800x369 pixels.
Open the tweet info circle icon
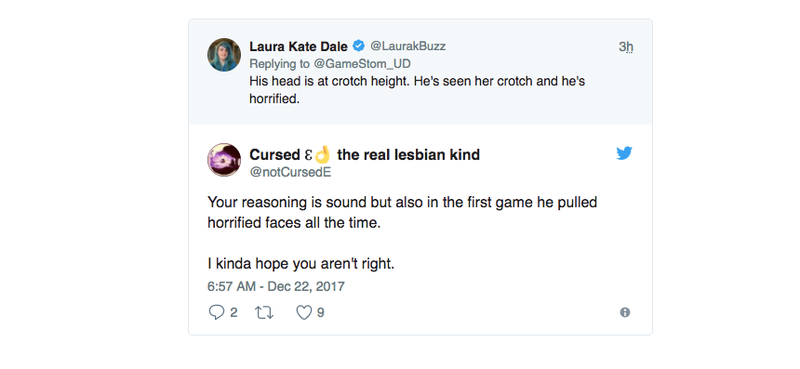(625, 312)
